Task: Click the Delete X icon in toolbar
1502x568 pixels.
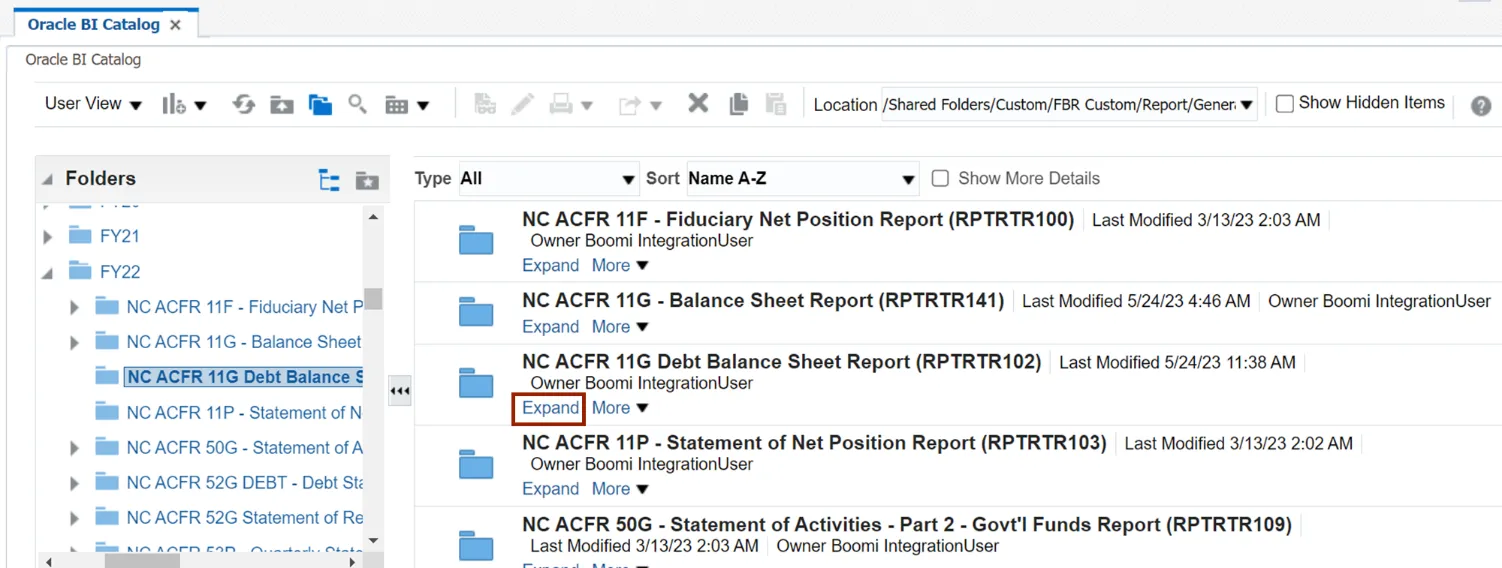Action: [x=698, y=103]
